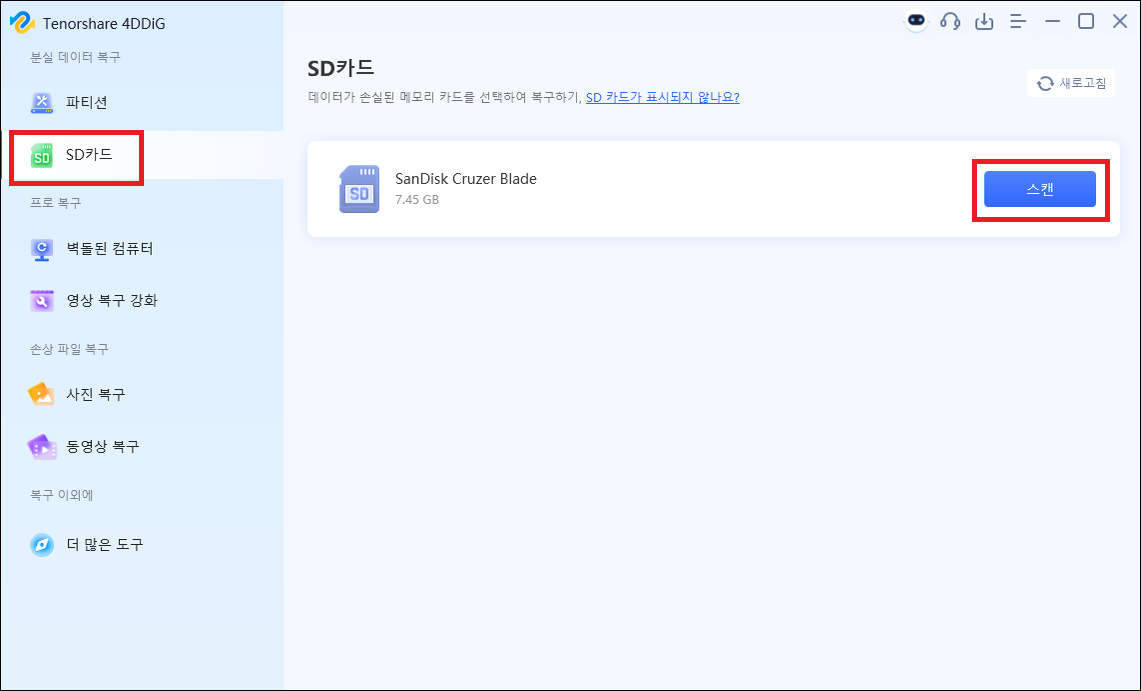Image resolution: width=1141 pixels, height=691 pixels.
Task: Click the green SD card sidebar icon
Action: coord(41,155)
